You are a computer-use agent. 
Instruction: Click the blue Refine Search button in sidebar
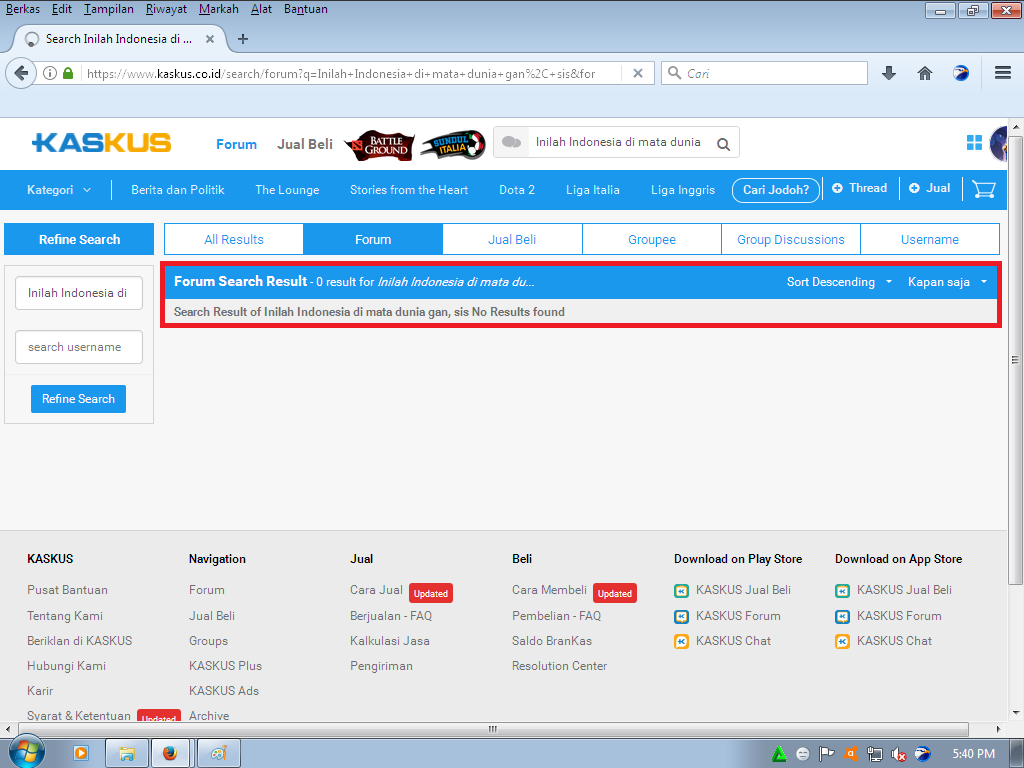pos(78,399)
